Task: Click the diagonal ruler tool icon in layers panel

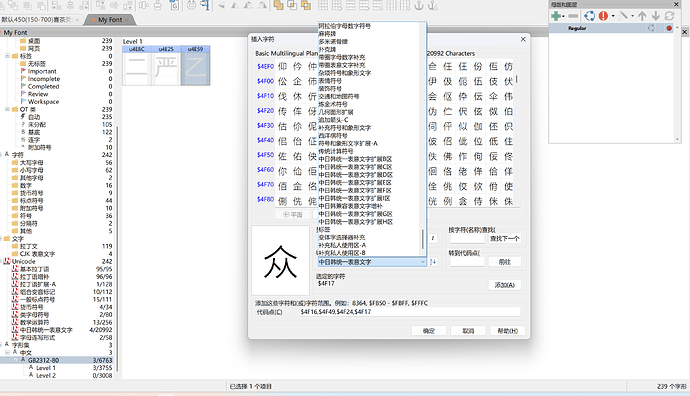Action: (x=623, y=16)
